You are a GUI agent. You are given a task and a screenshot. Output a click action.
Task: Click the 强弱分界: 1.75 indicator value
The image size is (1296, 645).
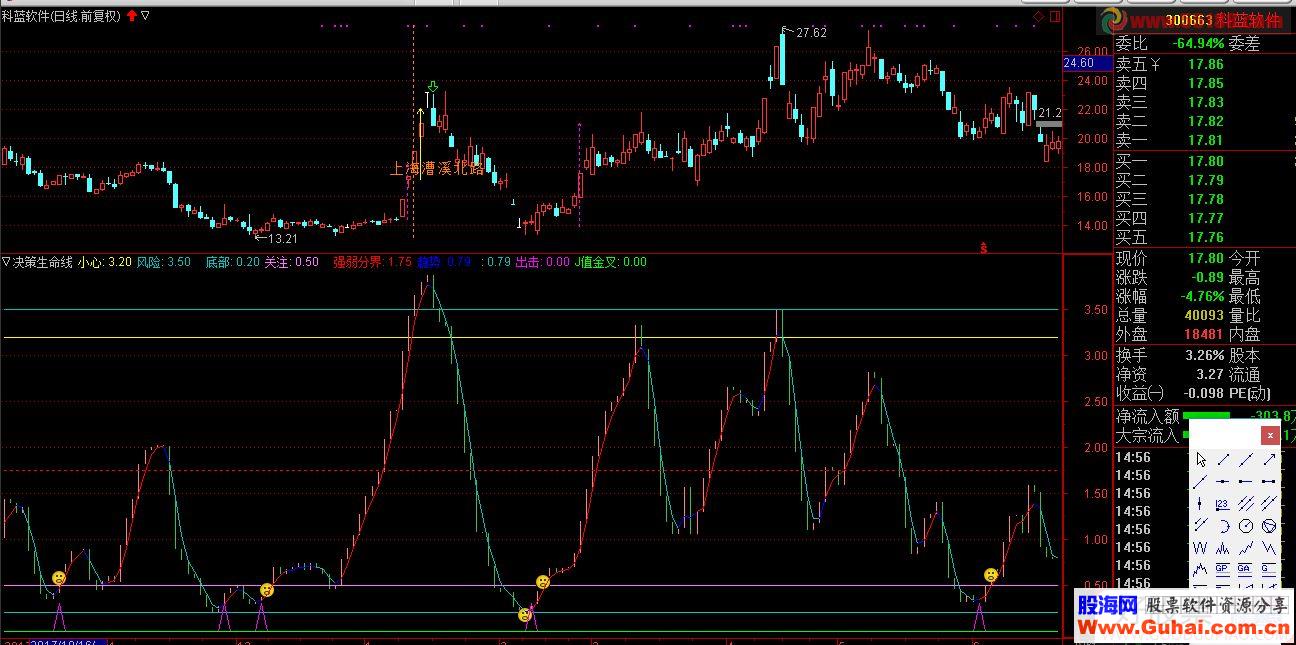(372, 262)
